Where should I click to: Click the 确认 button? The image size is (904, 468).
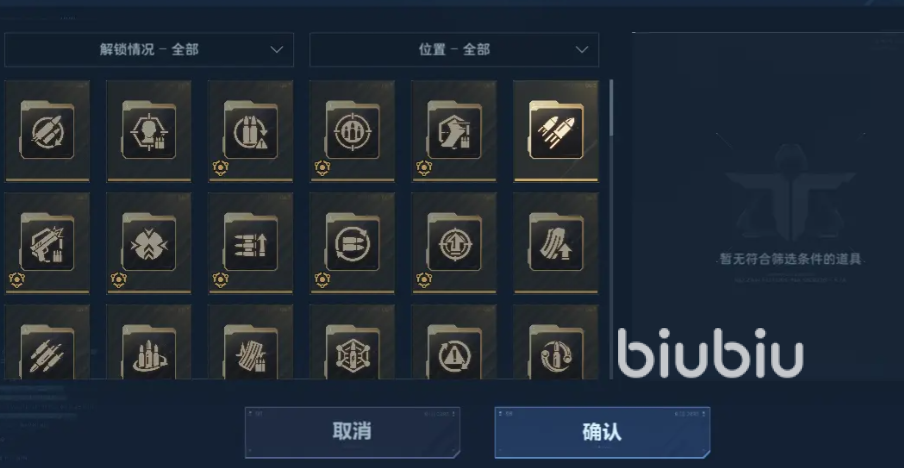point(602,432)
